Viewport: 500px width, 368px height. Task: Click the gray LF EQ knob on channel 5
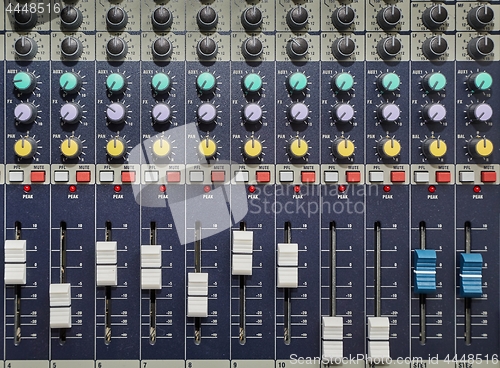click(x=71, y=47)
